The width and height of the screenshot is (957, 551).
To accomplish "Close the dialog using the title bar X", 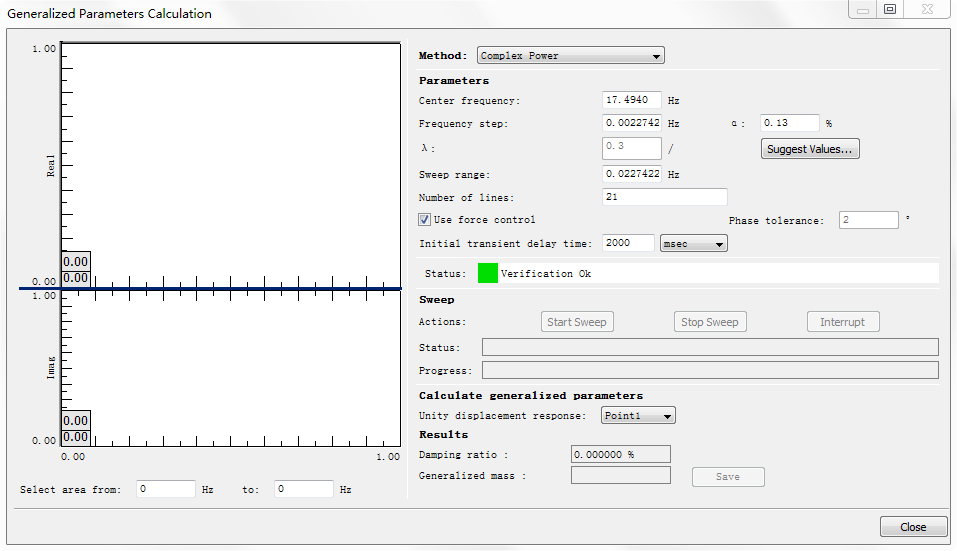I will [926, 9].
